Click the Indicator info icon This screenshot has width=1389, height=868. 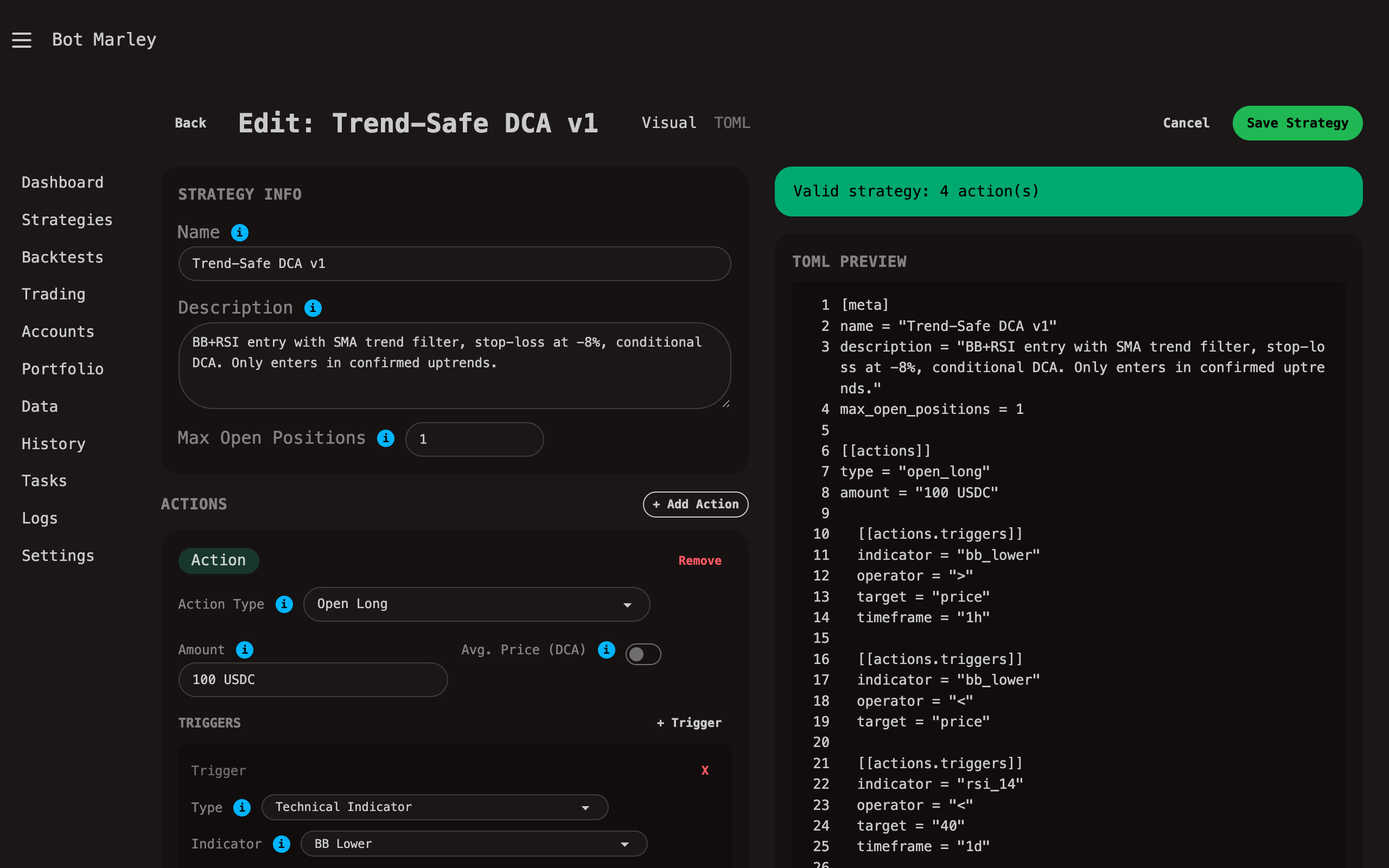coord(281,844)
